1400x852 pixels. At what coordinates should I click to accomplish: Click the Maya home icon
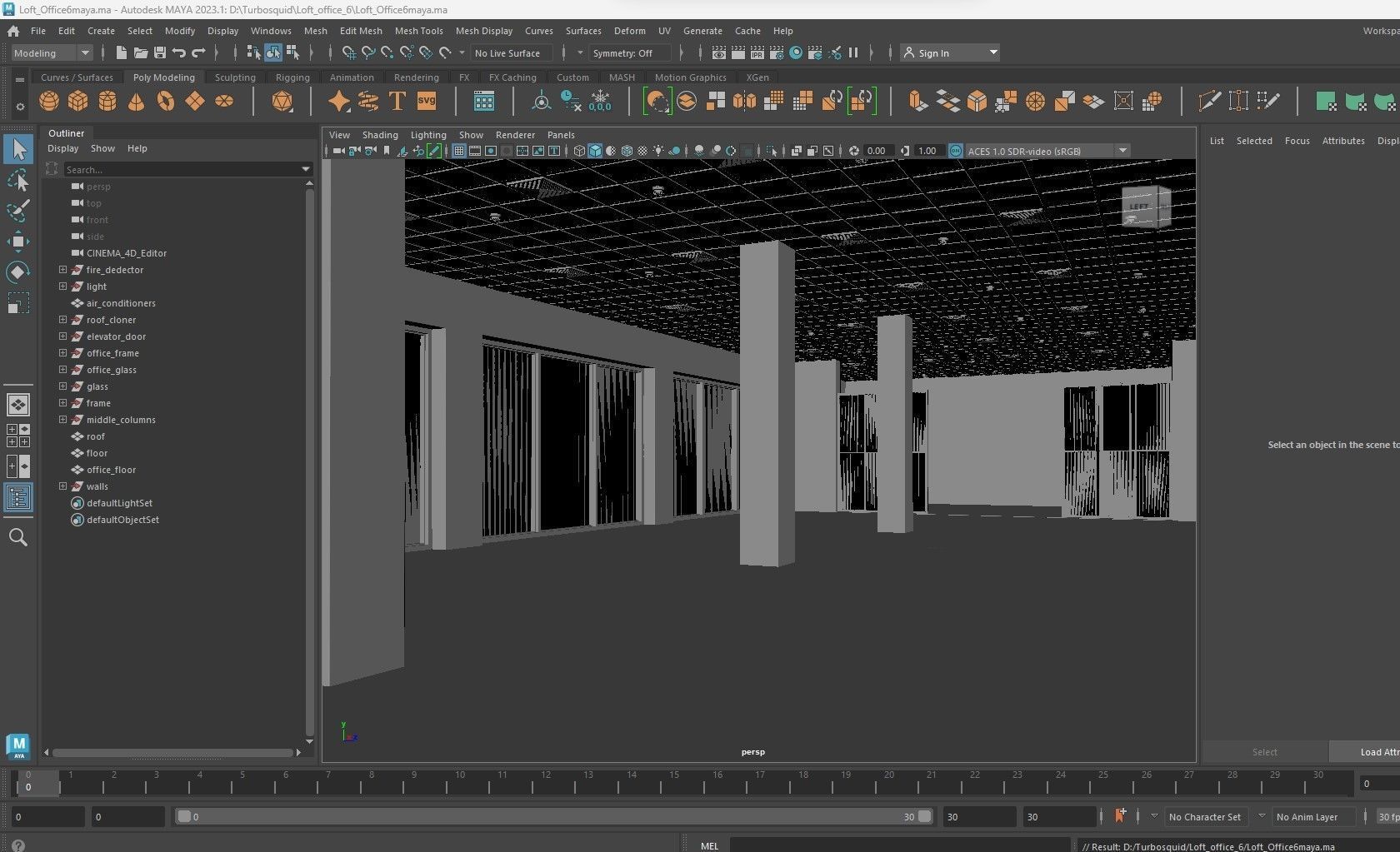[x=13, y=31]
